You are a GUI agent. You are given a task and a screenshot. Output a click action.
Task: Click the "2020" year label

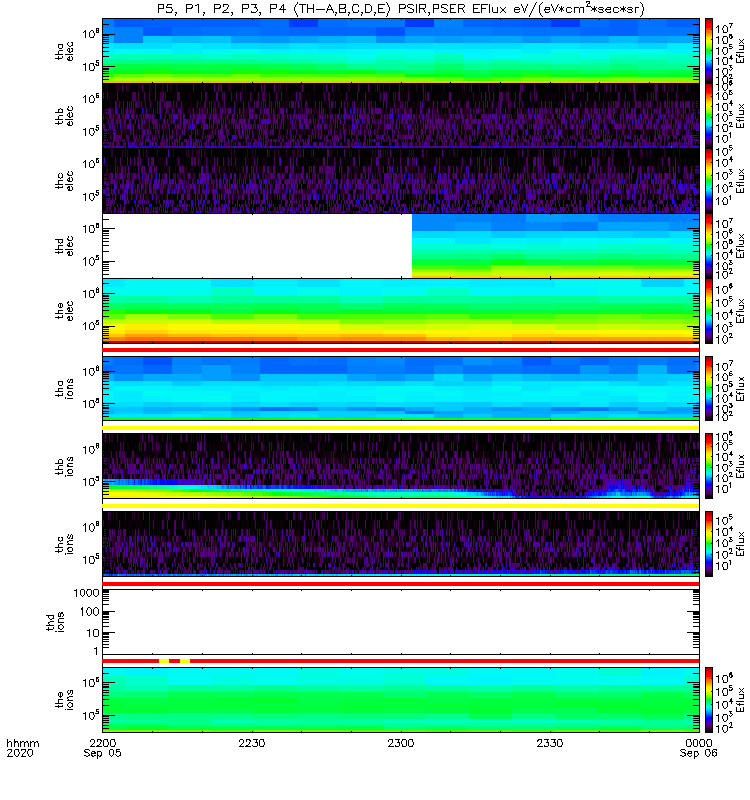pos(20,753)
